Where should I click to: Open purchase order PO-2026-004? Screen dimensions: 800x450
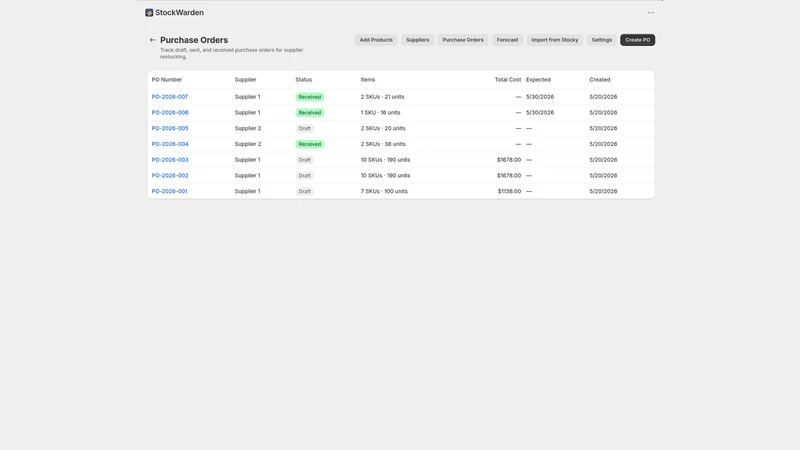pyautogui.click(x=170, y=144)
